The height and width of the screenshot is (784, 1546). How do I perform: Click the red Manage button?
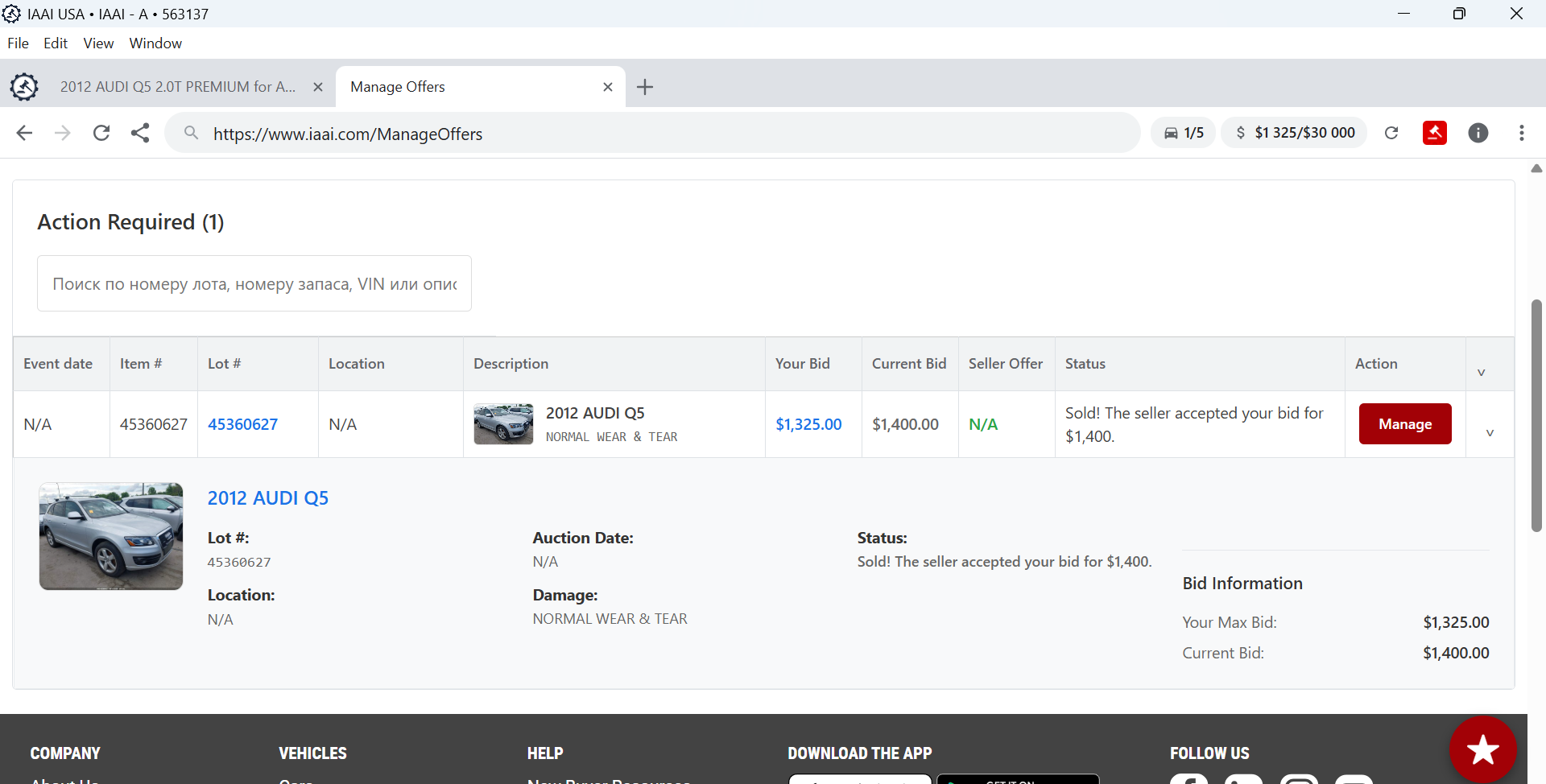[x=1405, y=424]
